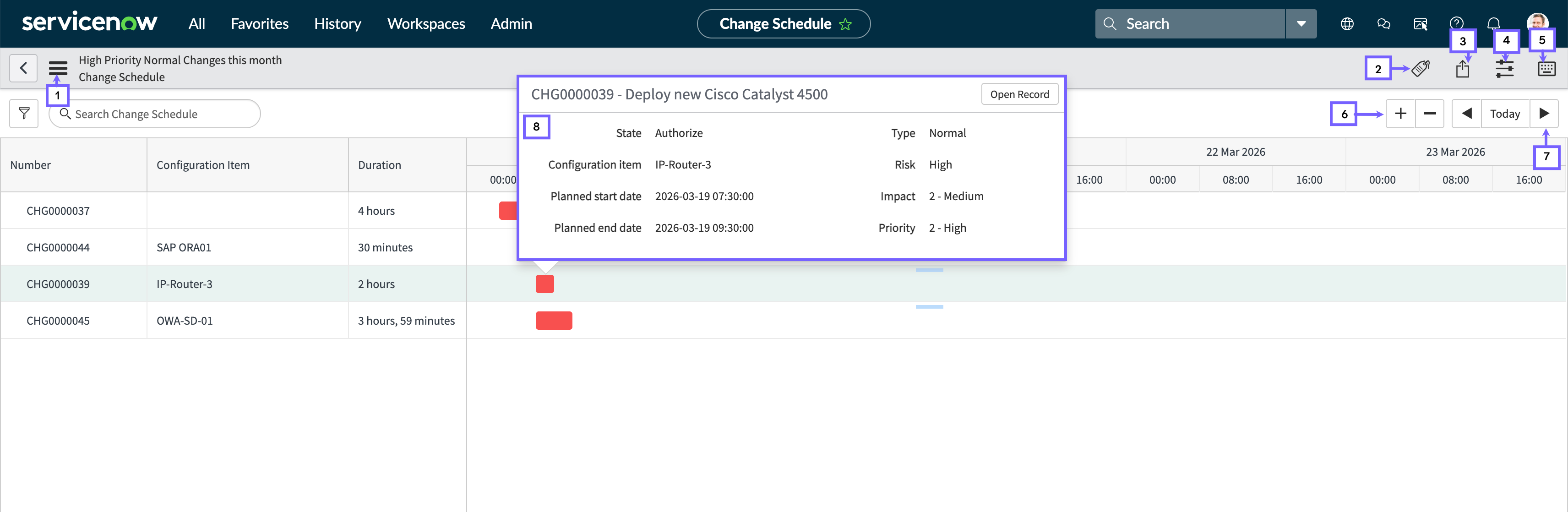Open the Favorites menu
The image size is (1568, 512).
point(259,24)
